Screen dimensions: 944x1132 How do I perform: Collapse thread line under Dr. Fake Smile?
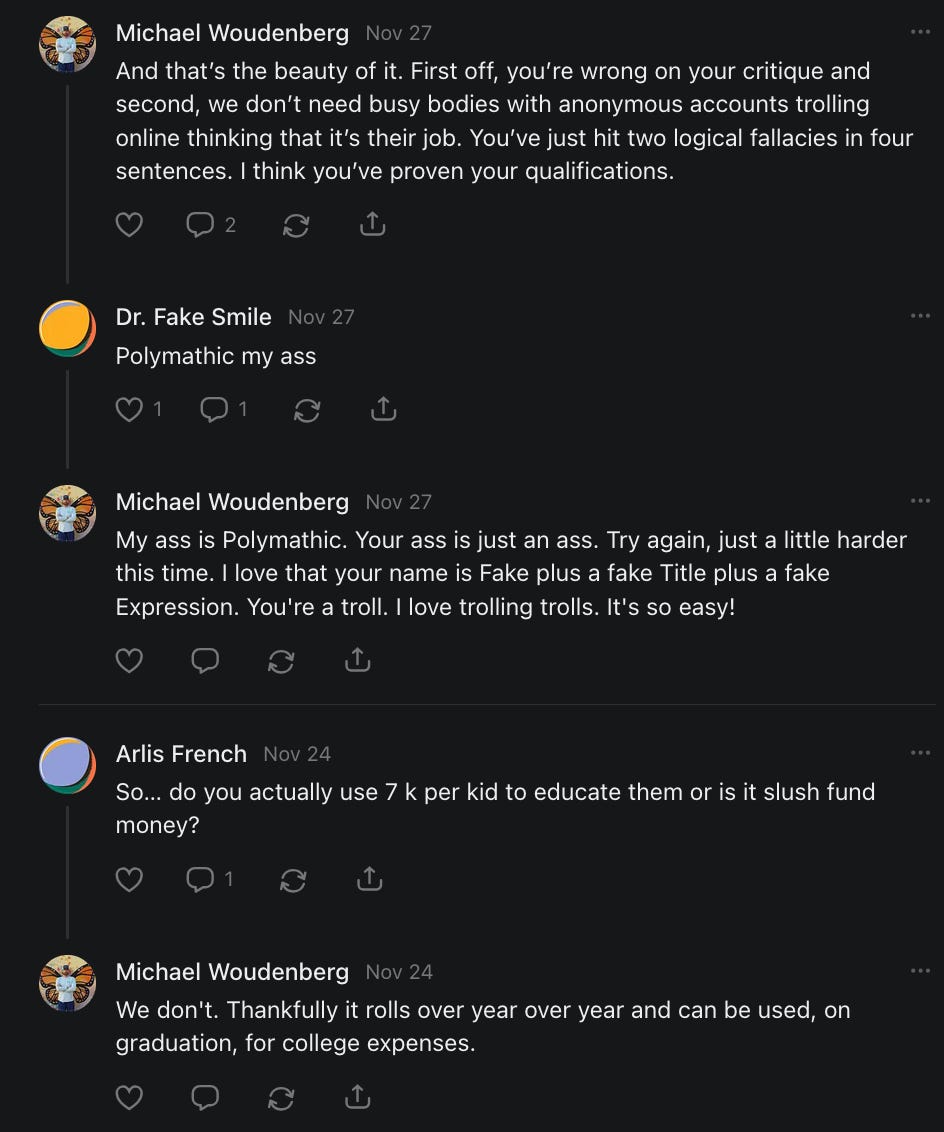tap(67, 418)
